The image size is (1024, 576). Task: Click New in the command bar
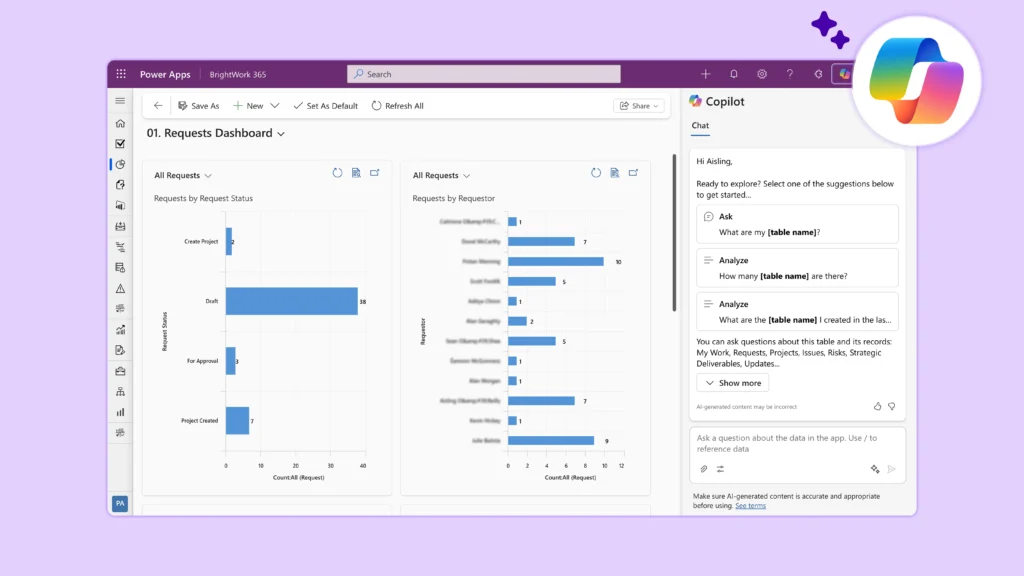tap(248, 106)
